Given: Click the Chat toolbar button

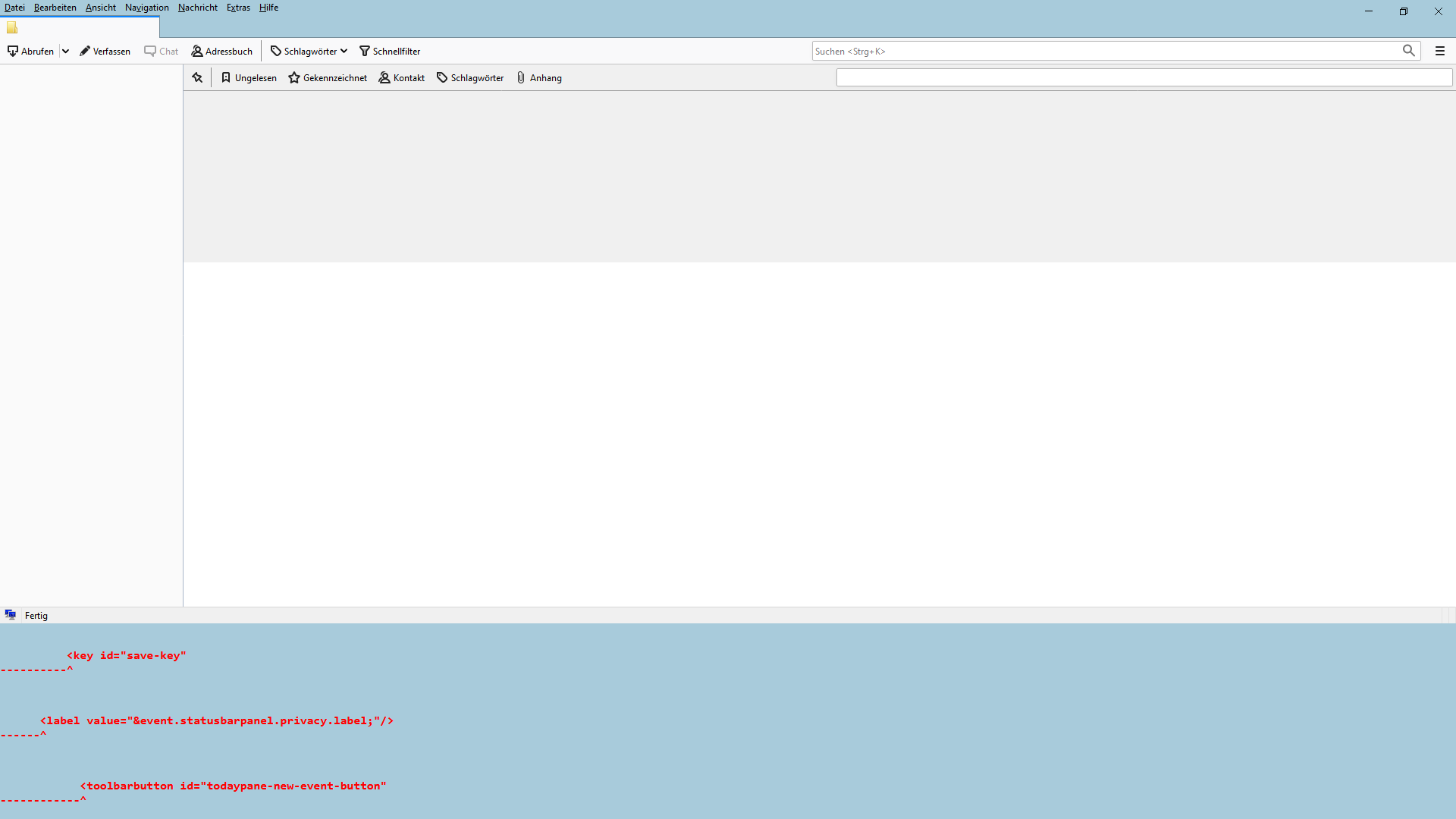Looking at the screenshot, I should (x=162, y=52).
